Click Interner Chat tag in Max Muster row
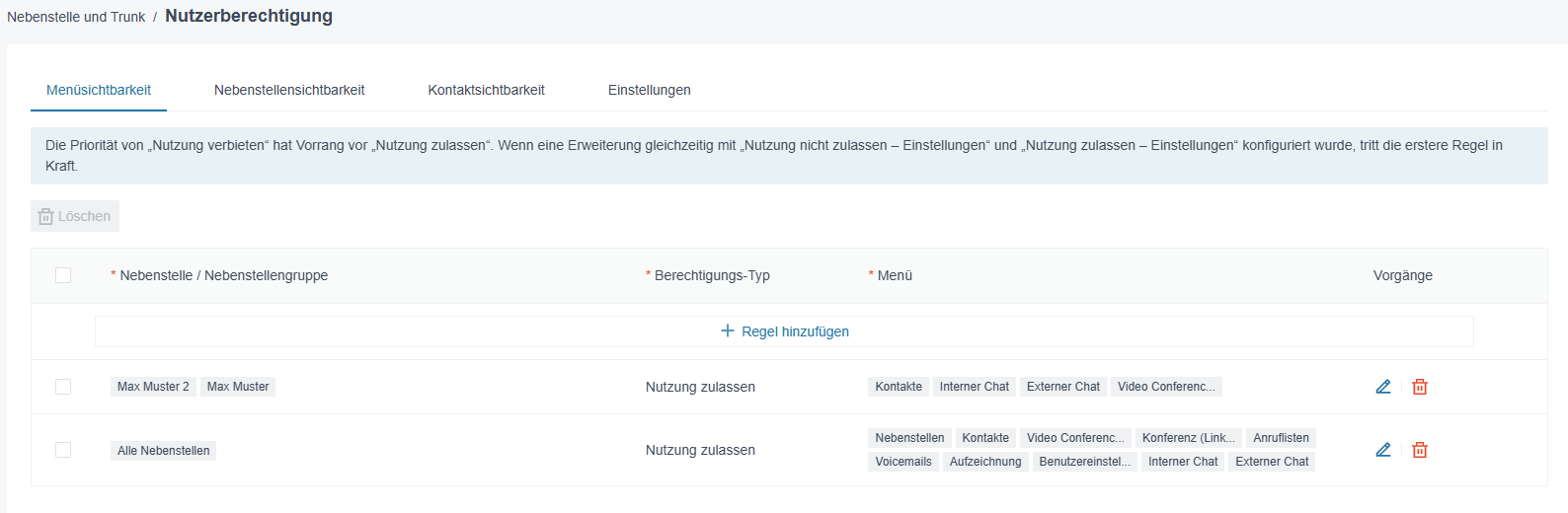The height and width of the screenshot is (513, 1568). [x=975, y=387]
